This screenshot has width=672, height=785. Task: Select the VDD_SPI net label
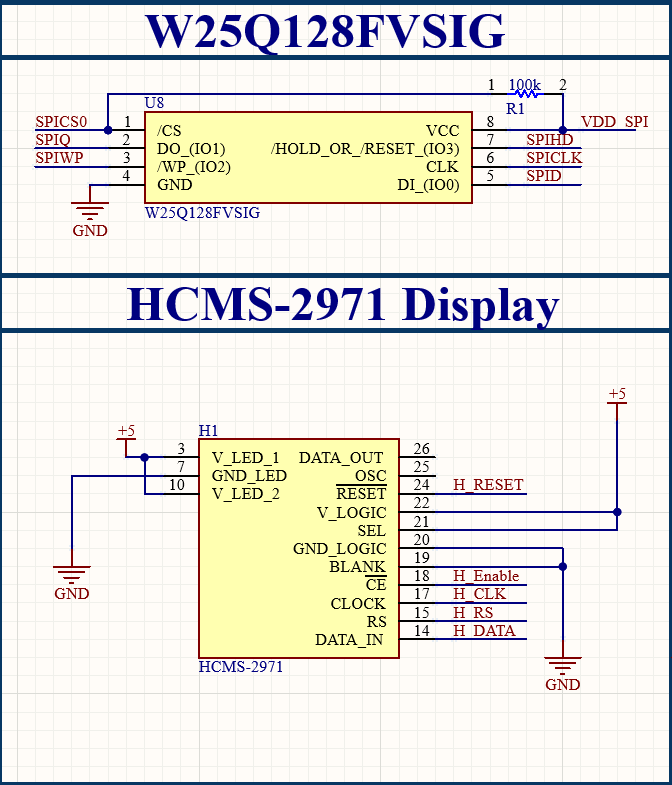tap(614, 122)
